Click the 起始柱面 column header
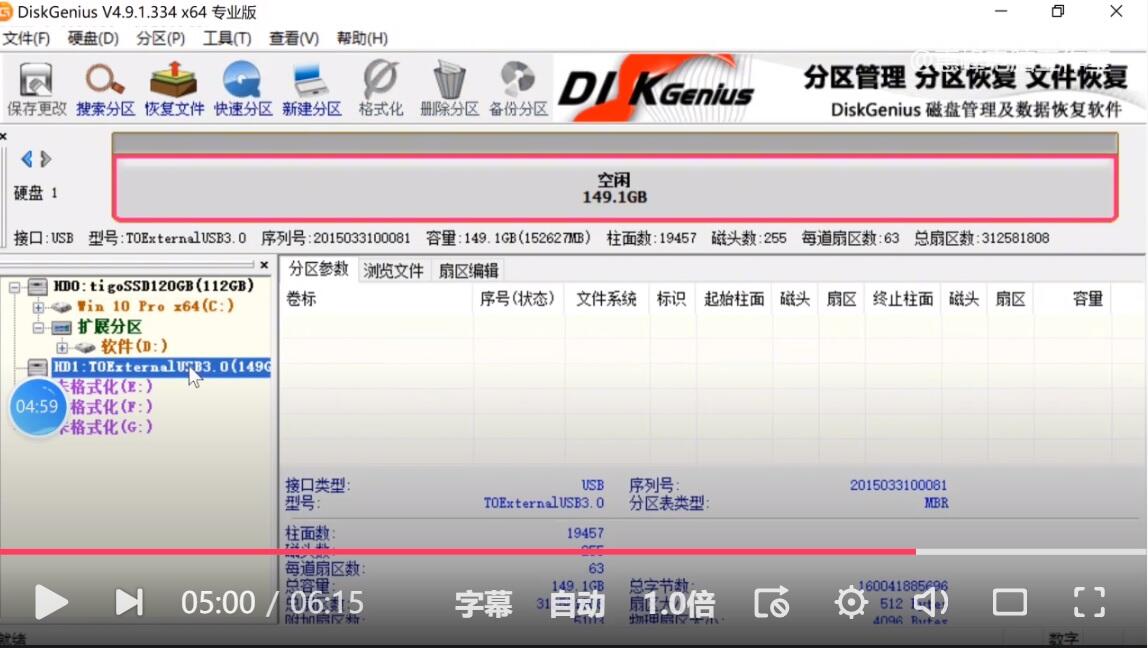Screen dimensions: 1148x648 [734, 299]
